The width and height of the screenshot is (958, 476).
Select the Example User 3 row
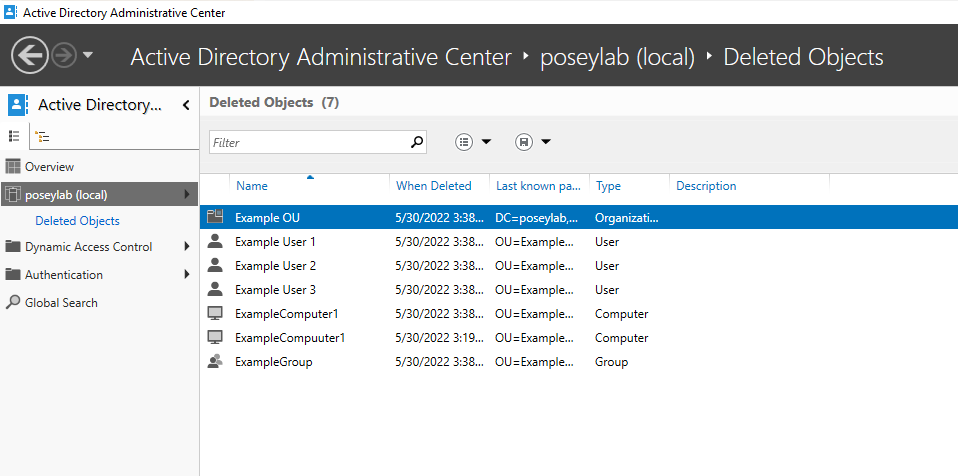click(x=579, y=290)
